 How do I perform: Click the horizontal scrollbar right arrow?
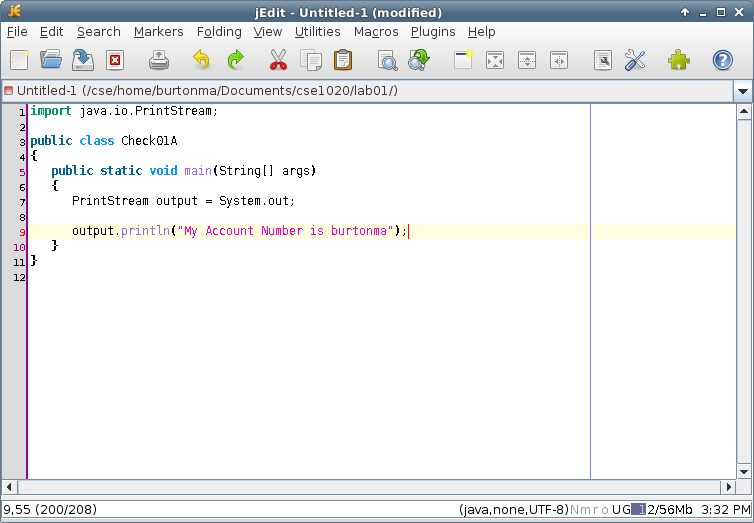pos(729,487)
